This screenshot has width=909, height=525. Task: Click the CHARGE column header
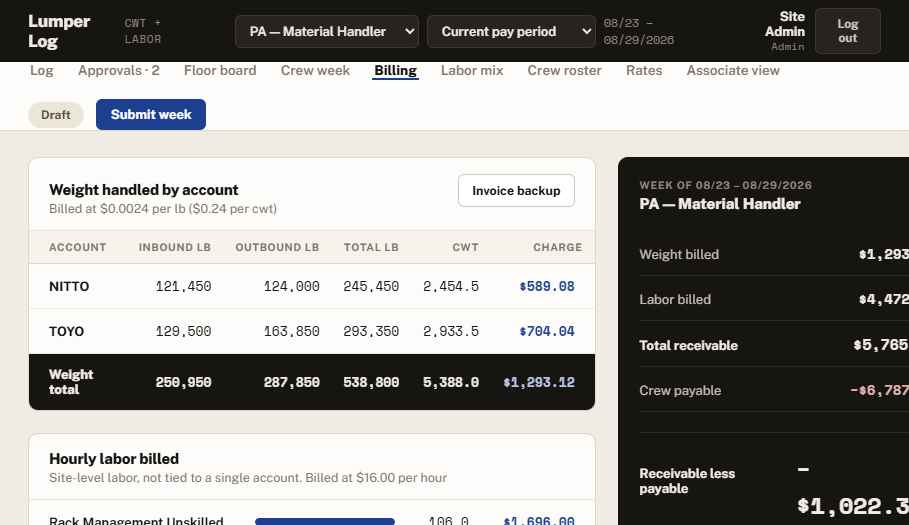(558, 247)
